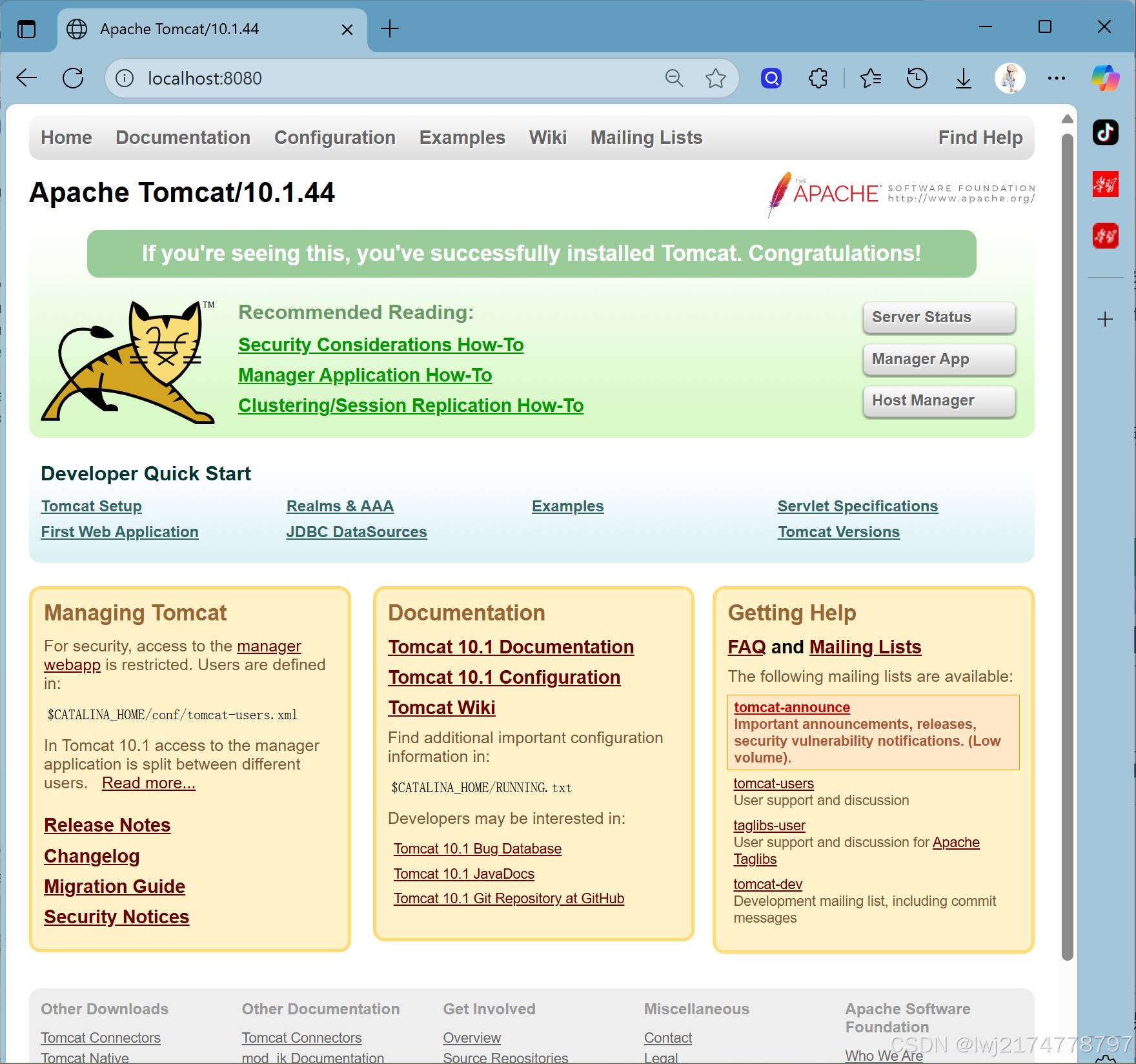This screenshot has width=1136, height=1064.
Task: Open the Extensions puzzle icon
Action: click(x=818, y=78)
